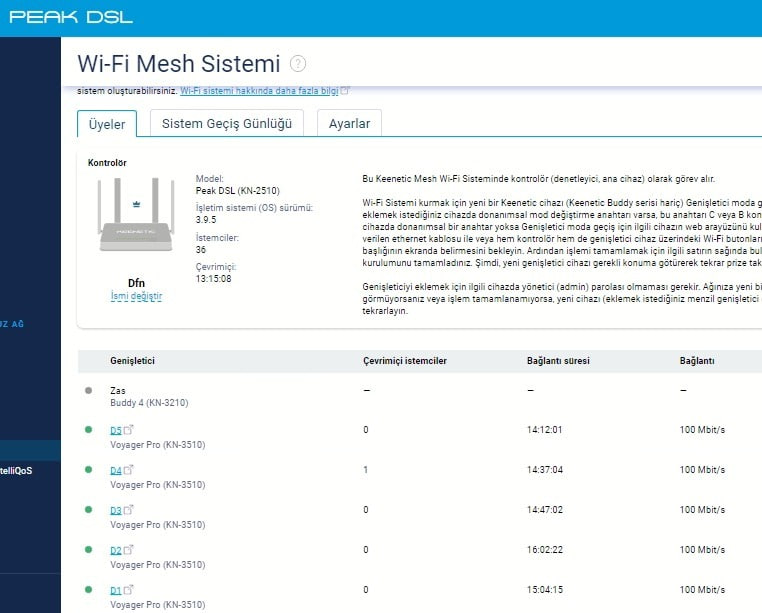The image size is (762, 613).
Task: Click the Wi-Fi Mesh Sistemi page title
Action: pyautogui.click(x=179, y=64)
